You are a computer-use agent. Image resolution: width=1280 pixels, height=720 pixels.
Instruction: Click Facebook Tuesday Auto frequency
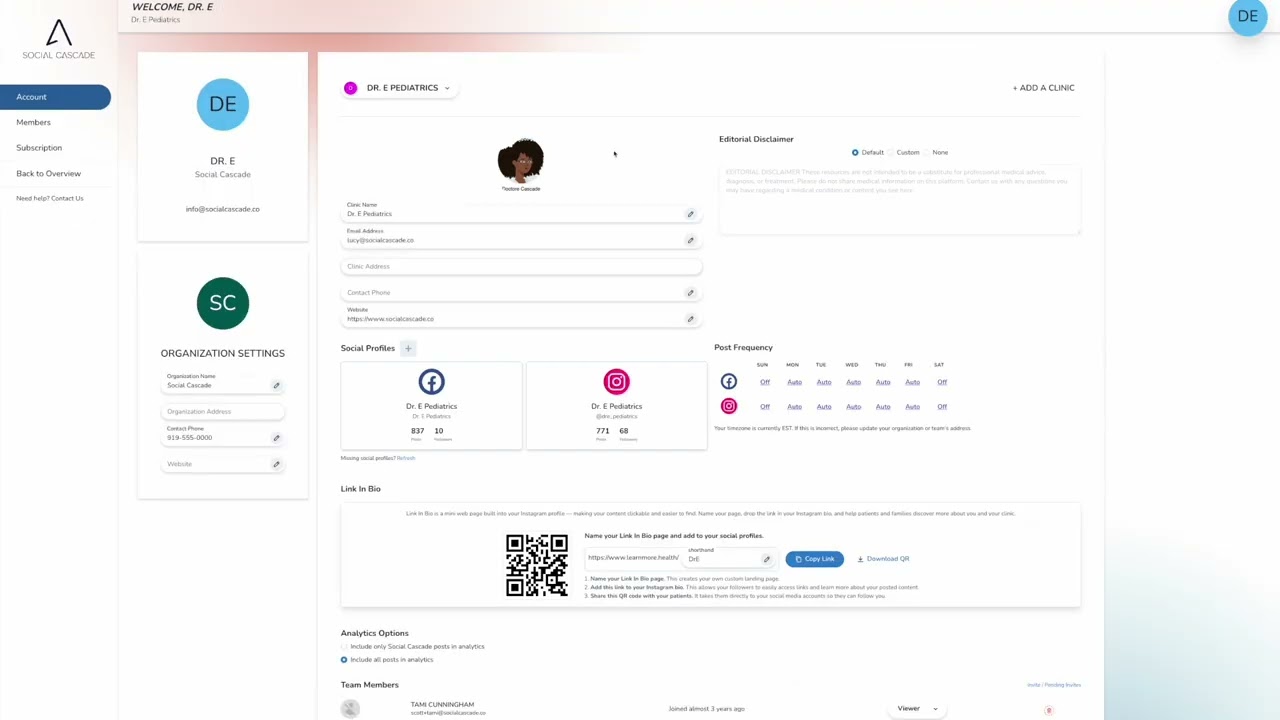[x=824, y=382]
